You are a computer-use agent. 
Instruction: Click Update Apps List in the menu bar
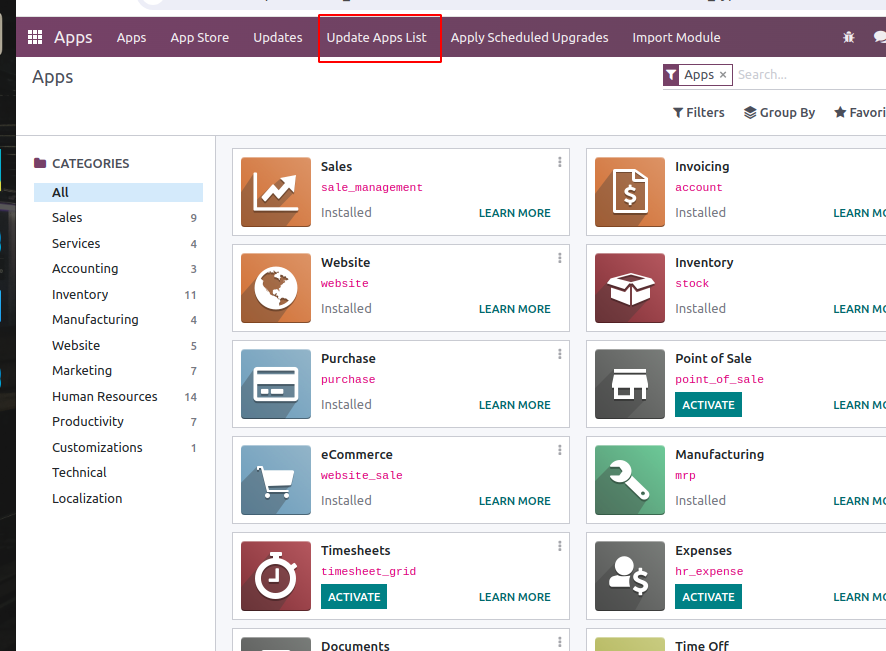[376, 37]
